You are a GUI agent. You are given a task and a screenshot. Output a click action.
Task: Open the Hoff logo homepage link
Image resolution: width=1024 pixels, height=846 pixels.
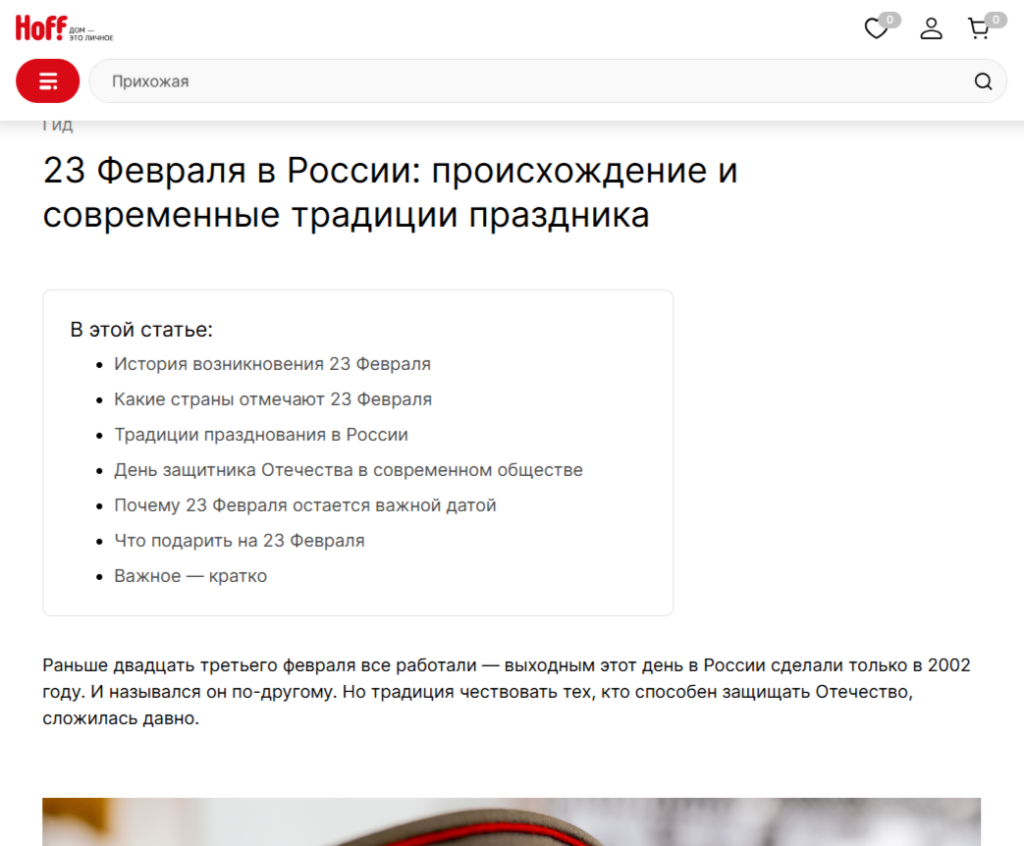coord(64,29)
